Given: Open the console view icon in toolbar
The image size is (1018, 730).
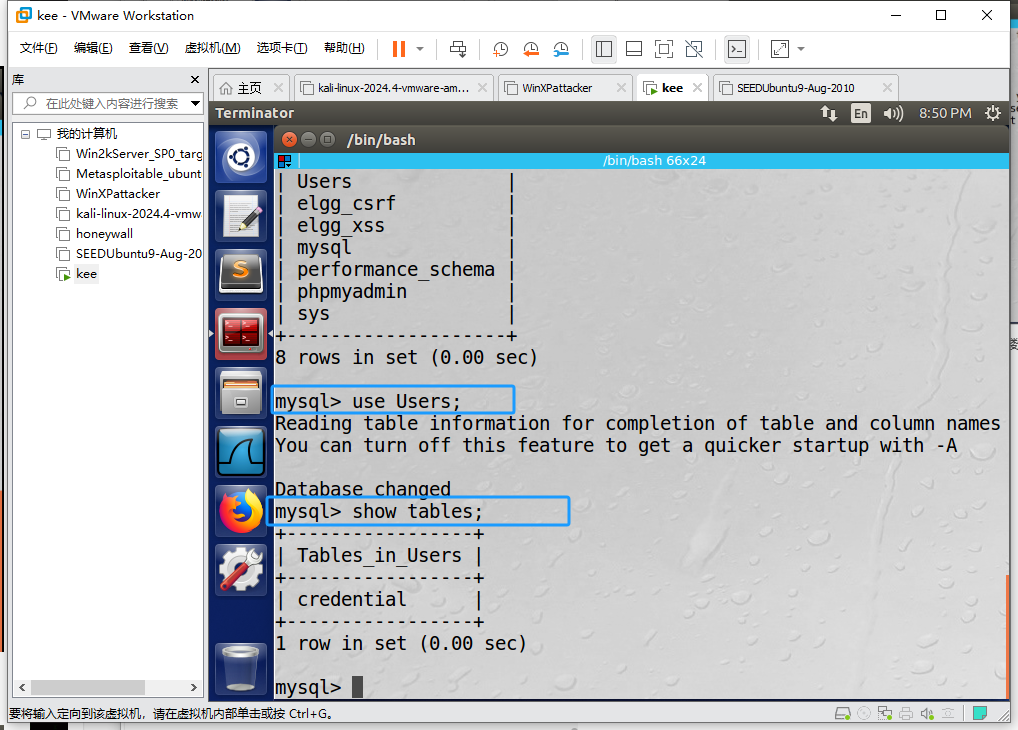Looking at the screenshot, I should point(737,49).
